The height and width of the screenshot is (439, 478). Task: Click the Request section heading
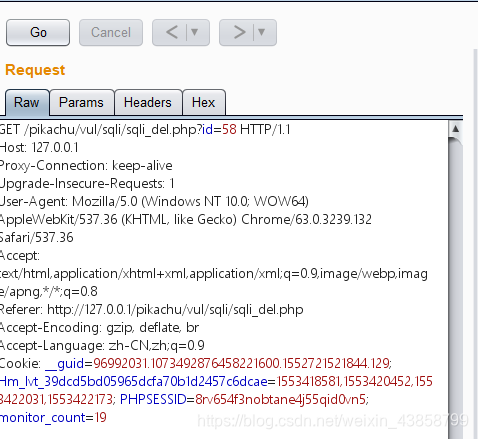pos(35,70)
